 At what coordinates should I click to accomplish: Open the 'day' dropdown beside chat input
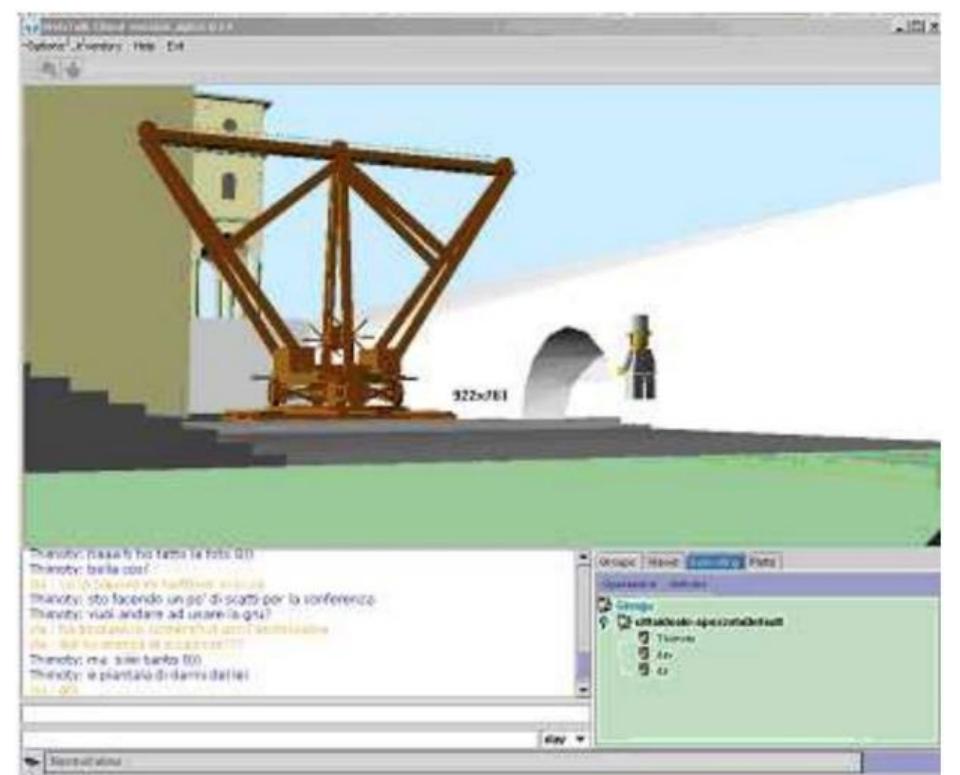coord(580,739)
